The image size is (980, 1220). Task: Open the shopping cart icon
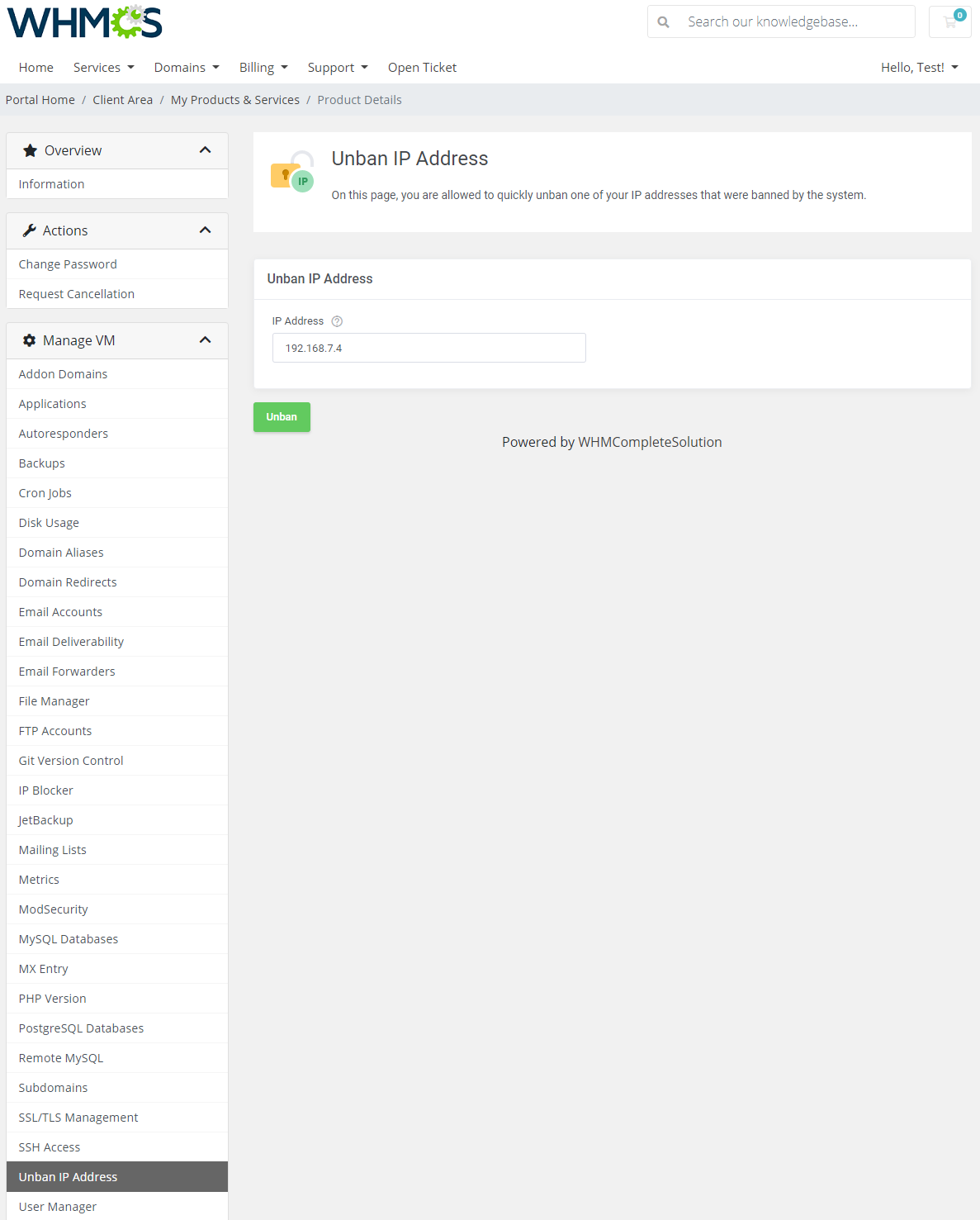[949, 21]
